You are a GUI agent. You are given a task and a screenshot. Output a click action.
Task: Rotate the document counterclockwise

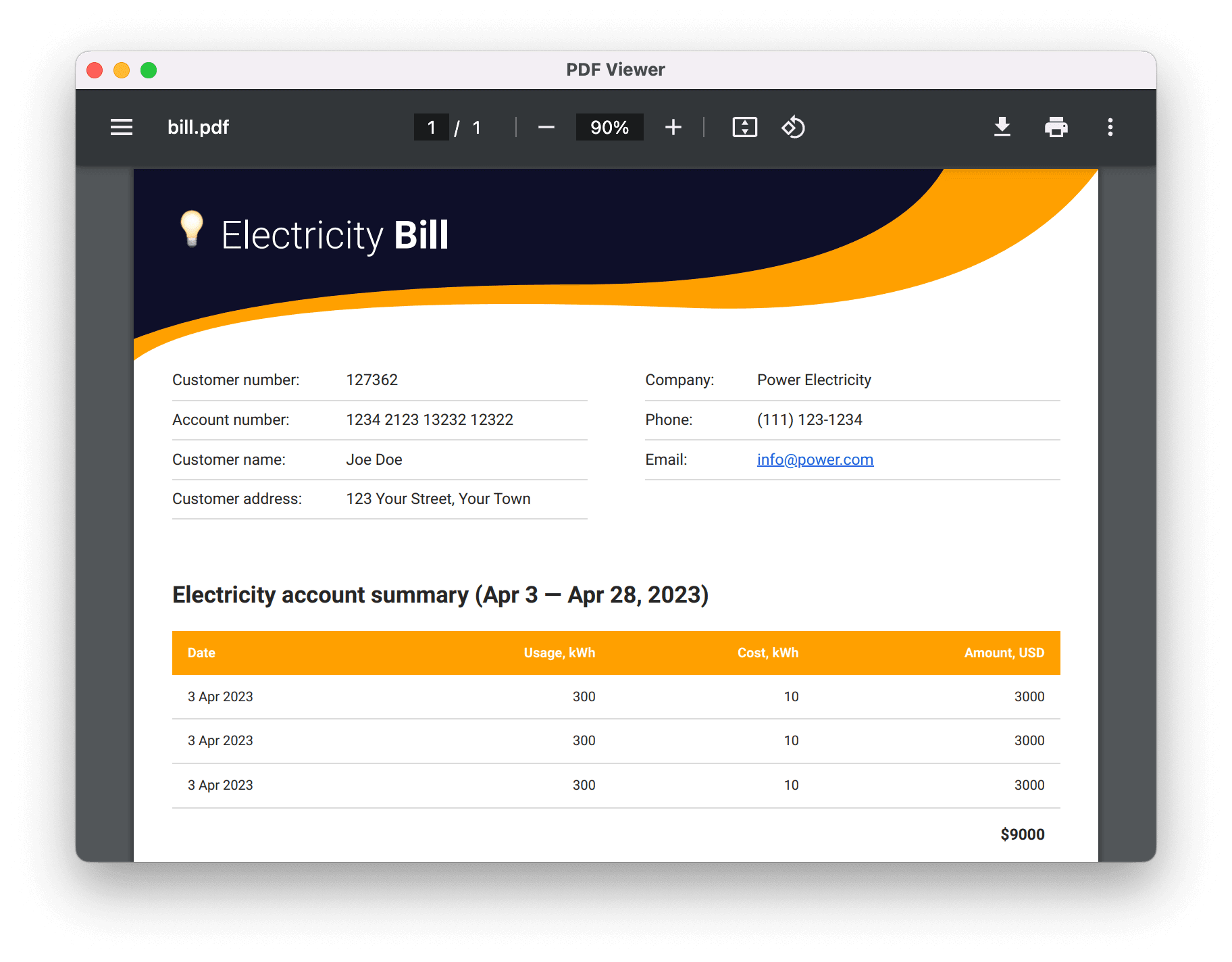pos(794,127)
